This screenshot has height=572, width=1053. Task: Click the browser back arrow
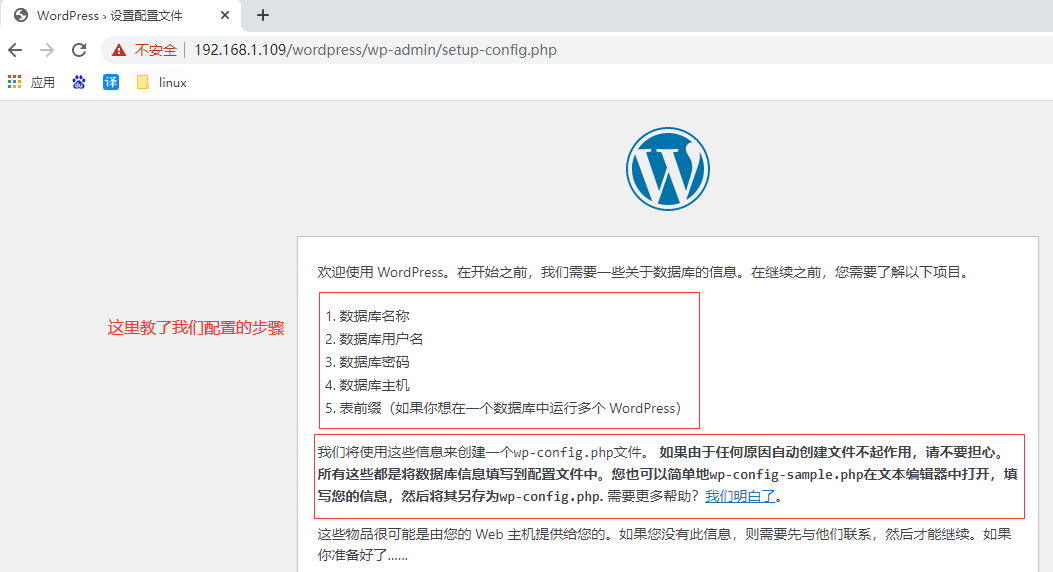[15, 50]
